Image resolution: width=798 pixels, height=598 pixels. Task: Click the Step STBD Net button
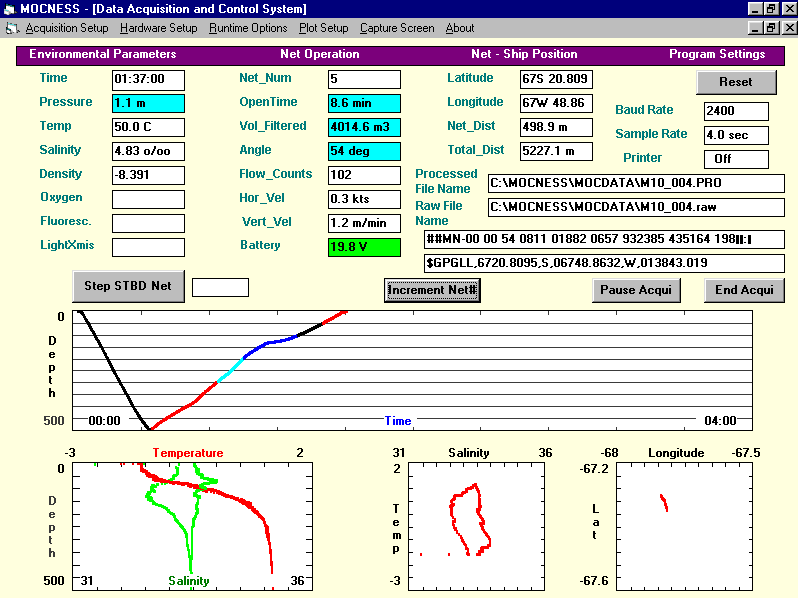pyautogui.click(x=128, y=286)
